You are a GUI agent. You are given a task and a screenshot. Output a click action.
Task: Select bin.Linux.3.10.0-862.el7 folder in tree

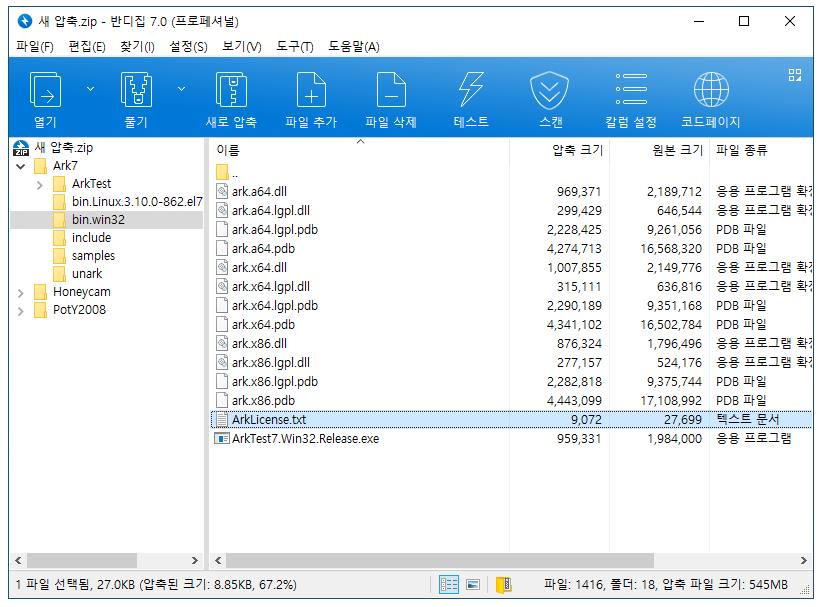pos(128,202)
